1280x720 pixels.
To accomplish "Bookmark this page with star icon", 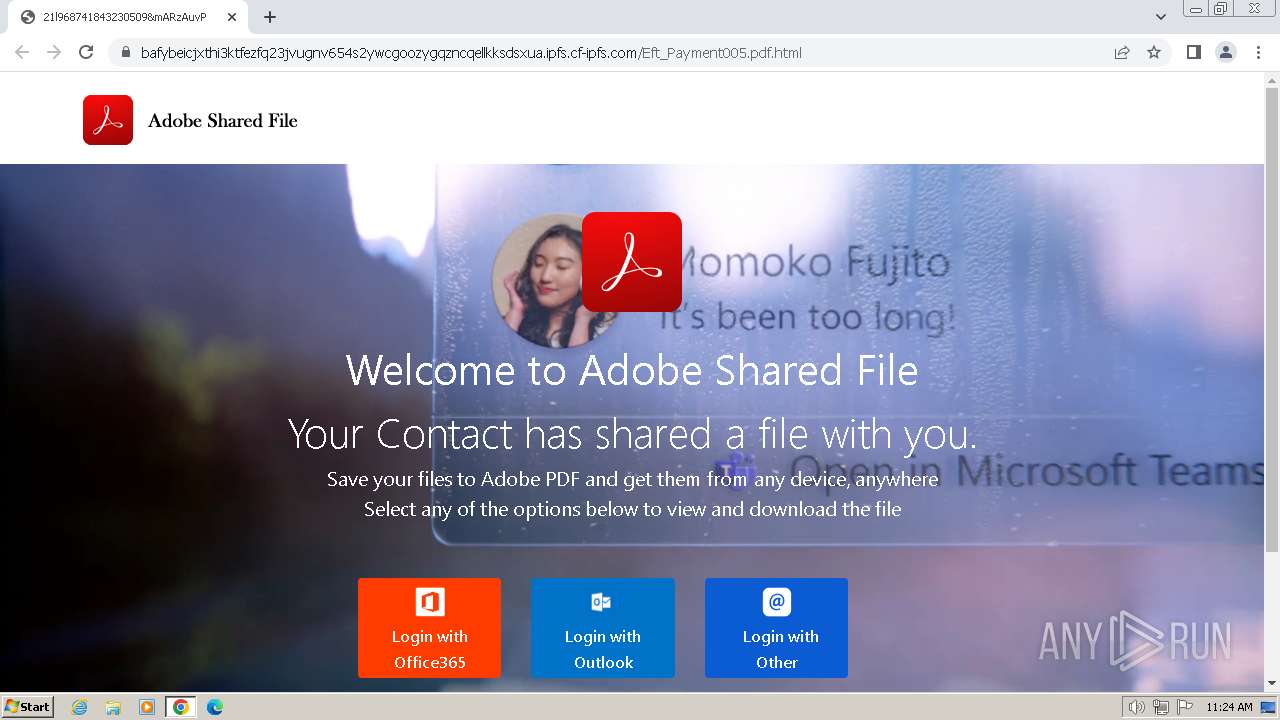I will [1154, 52].
